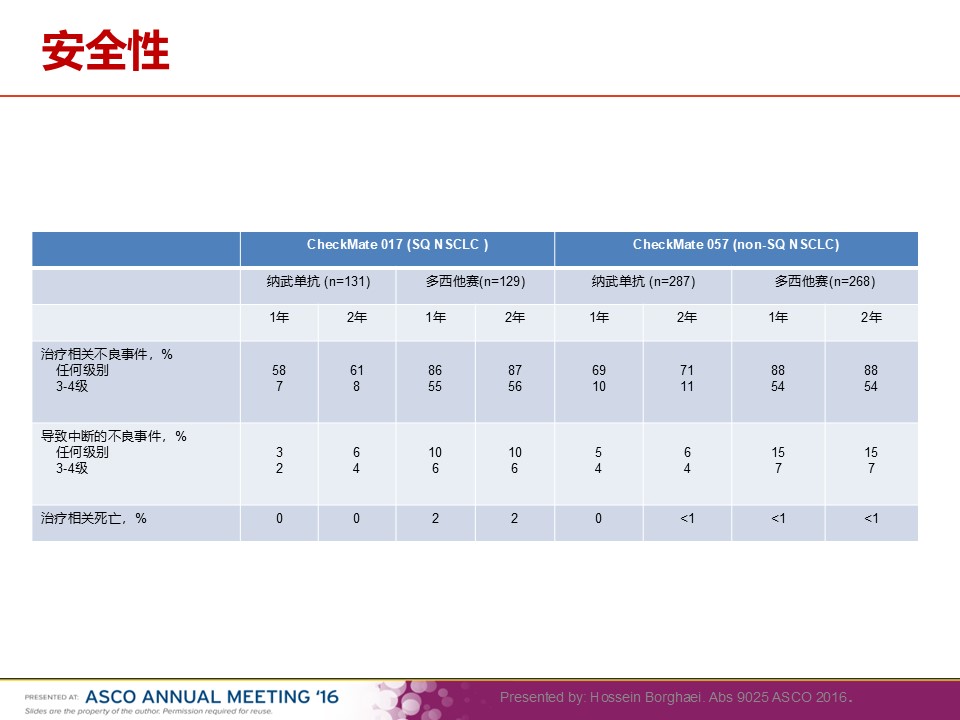Select the table value 87
This screenshot has height=720, width=960.
pyautogui.click(x=515, y=370)
